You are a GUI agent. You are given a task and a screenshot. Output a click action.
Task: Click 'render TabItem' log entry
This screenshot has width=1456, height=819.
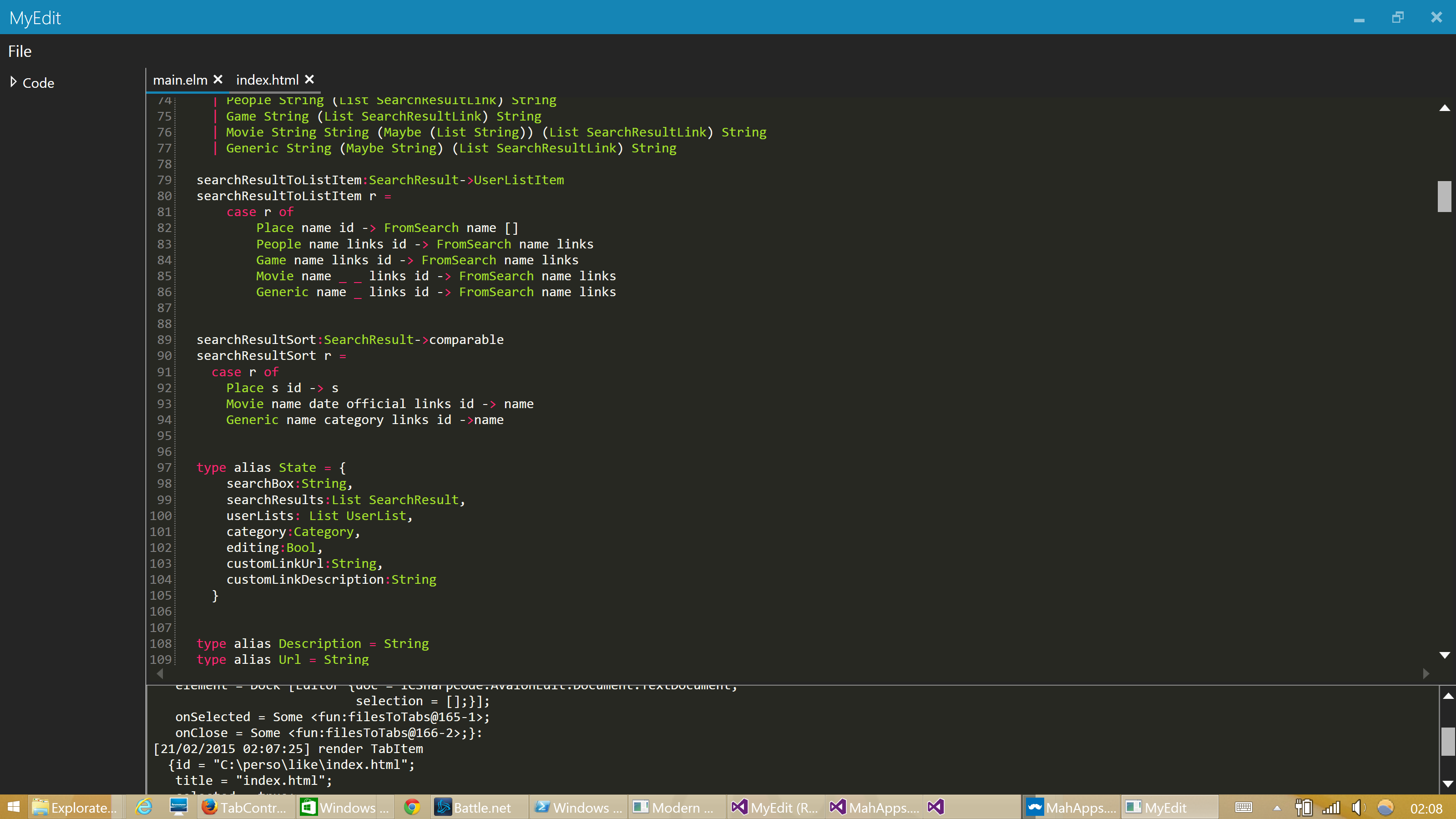[x=370, y=748]
